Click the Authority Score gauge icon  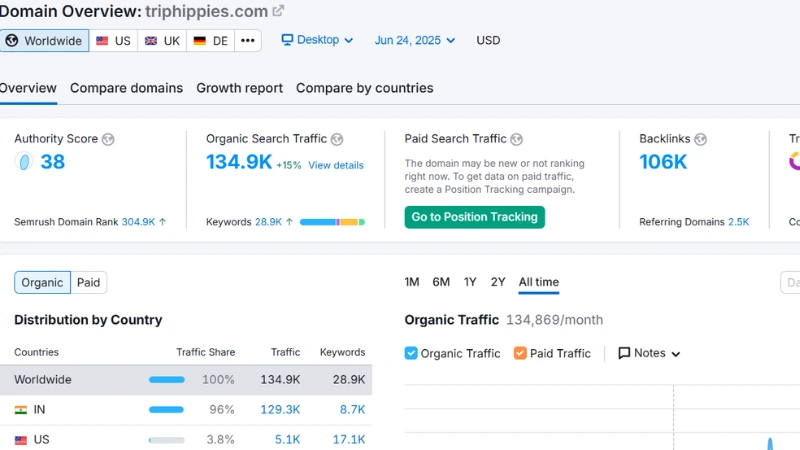(23, 162)
